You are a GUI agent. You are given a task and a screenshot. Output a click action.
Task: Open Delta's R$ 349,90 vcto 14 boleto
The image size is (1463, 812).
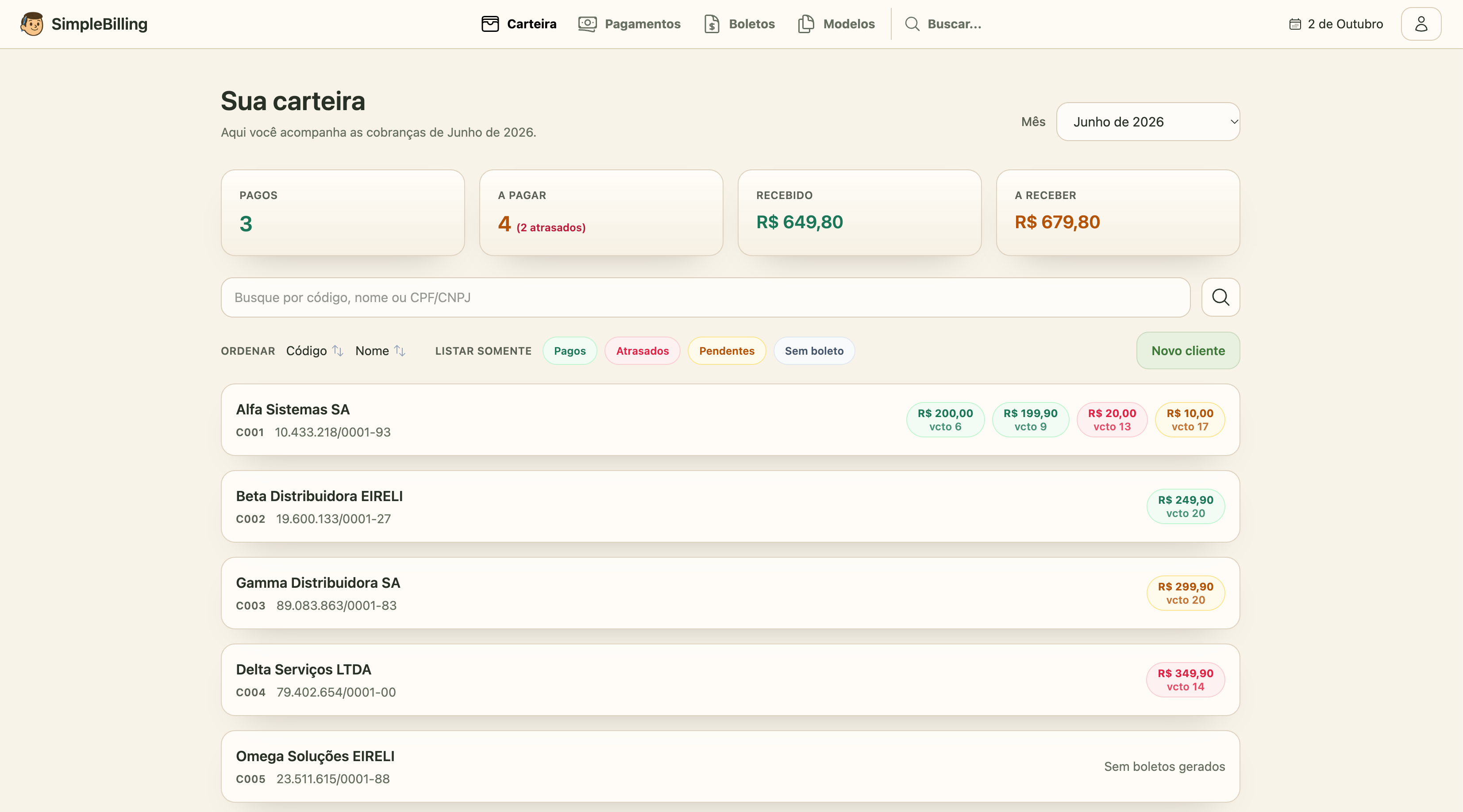tap(1185, 680)
